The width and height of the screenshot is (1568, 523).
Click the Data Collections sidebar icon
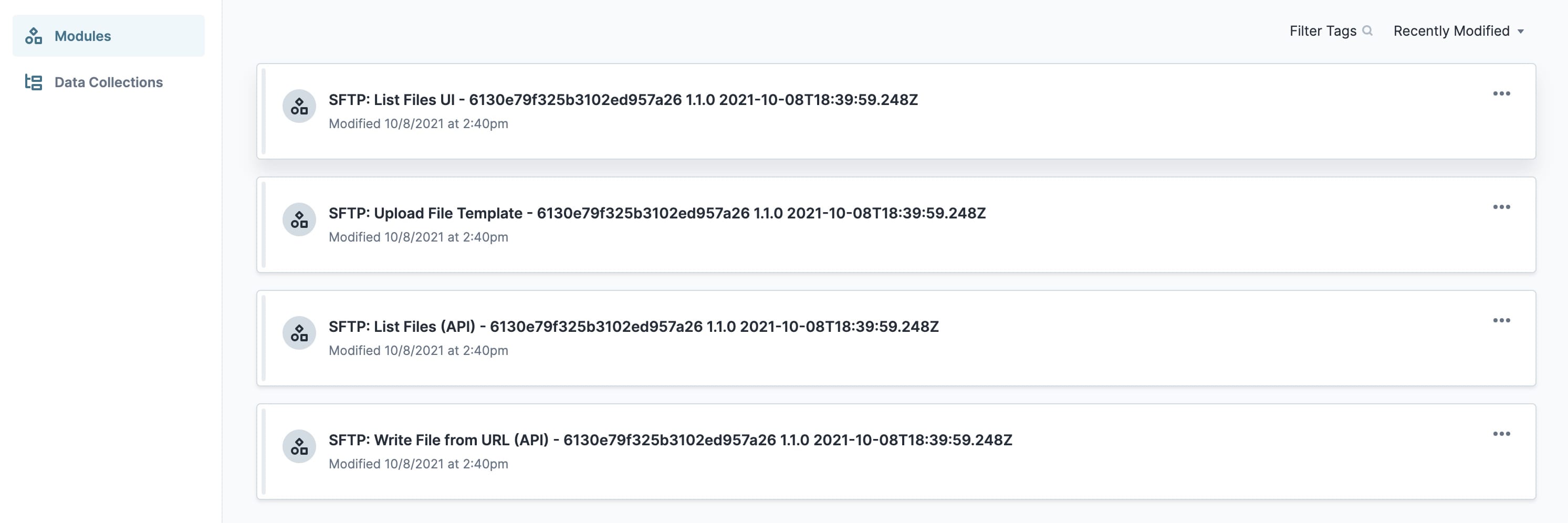click(x=34, y=82)
